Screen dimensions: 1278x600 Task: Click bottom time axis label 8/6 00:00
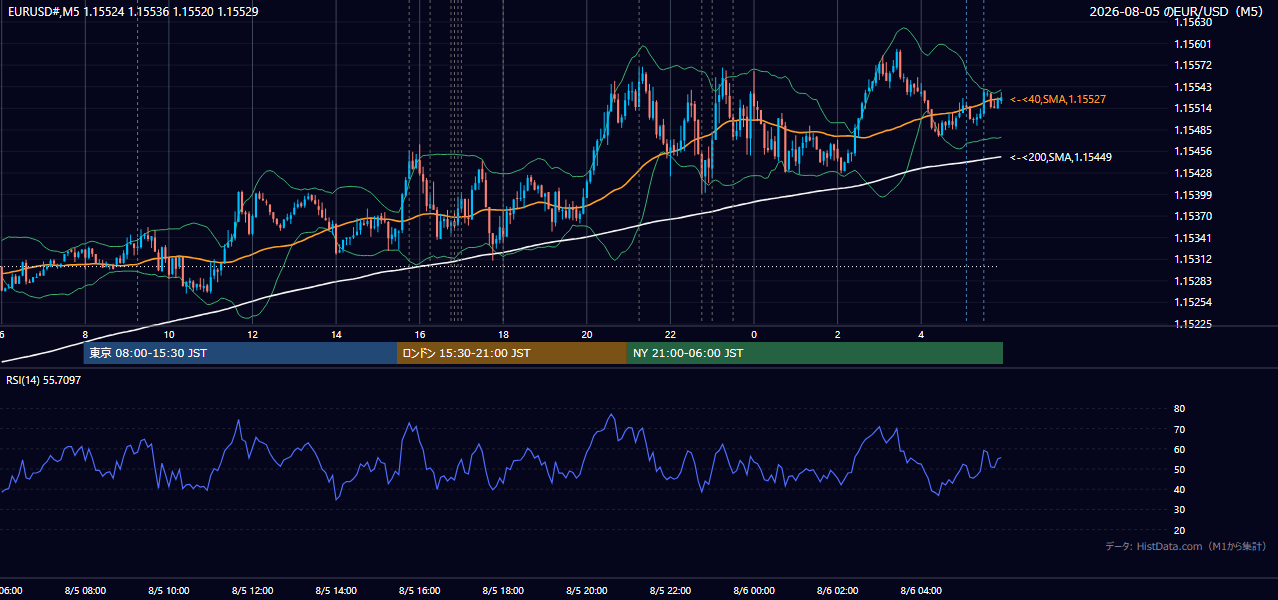point(754,591)
